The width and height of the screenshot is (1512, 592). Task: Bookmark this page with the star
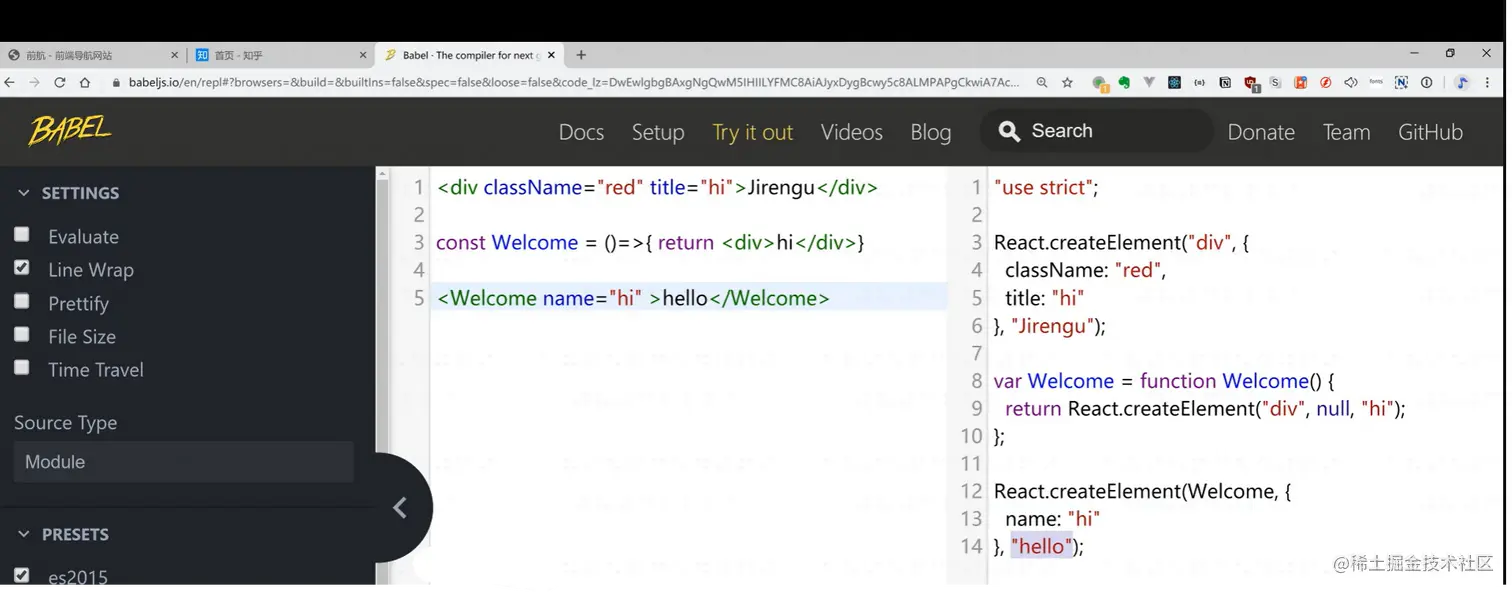(1067, 83)
